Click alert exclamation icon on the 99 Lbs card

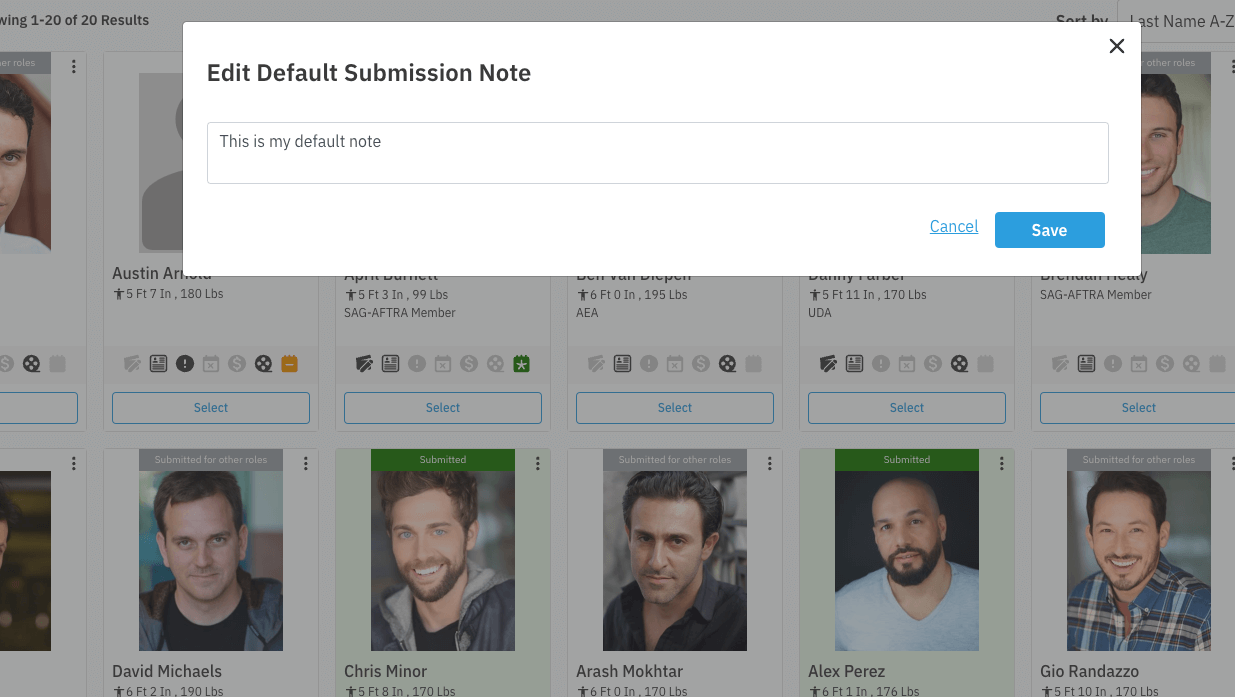[x=416, y=364]
